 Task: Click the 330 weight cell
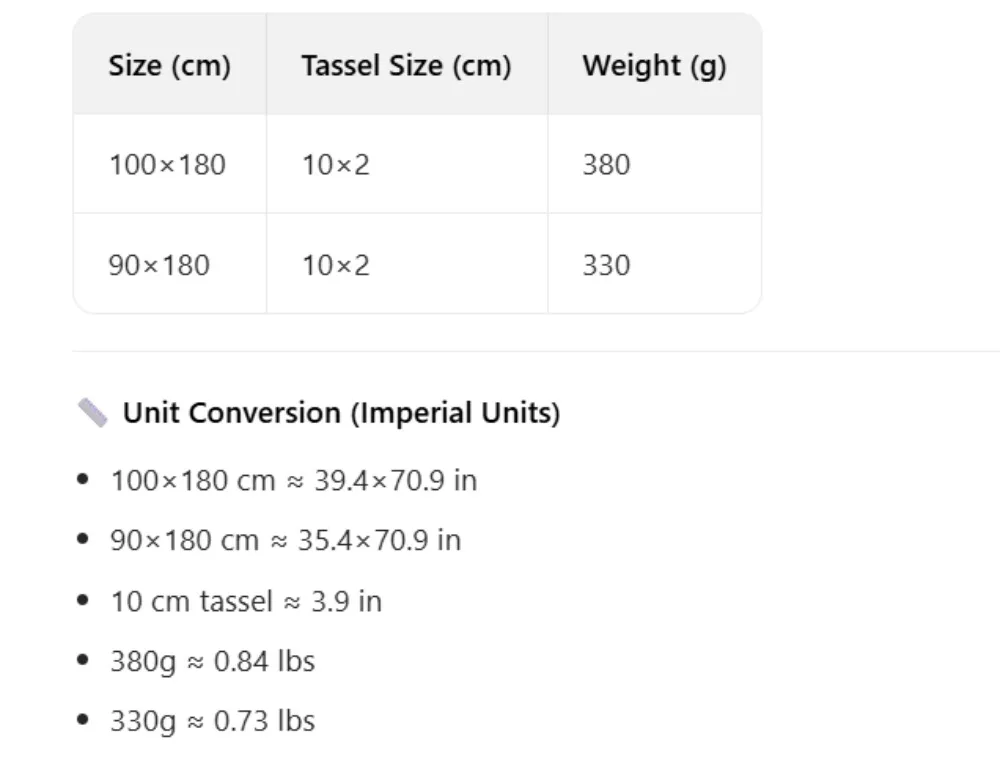[x=654, y=264]
